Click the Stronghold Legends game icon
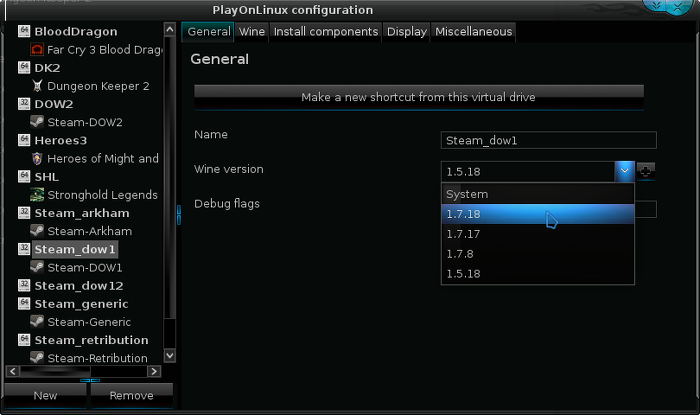The width and height of the screenshot is (700, 415). [37, 195]
